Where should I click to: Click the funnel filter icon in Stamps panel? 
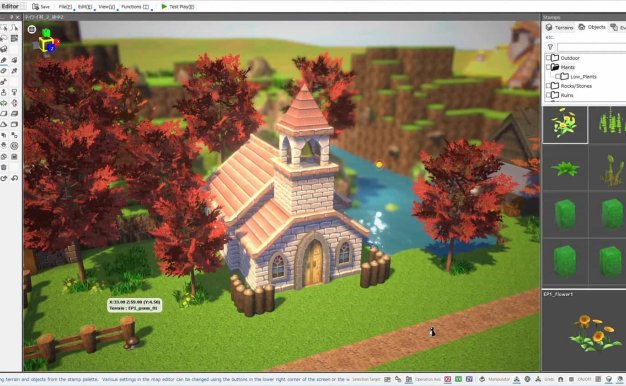(x=550, y=47)
